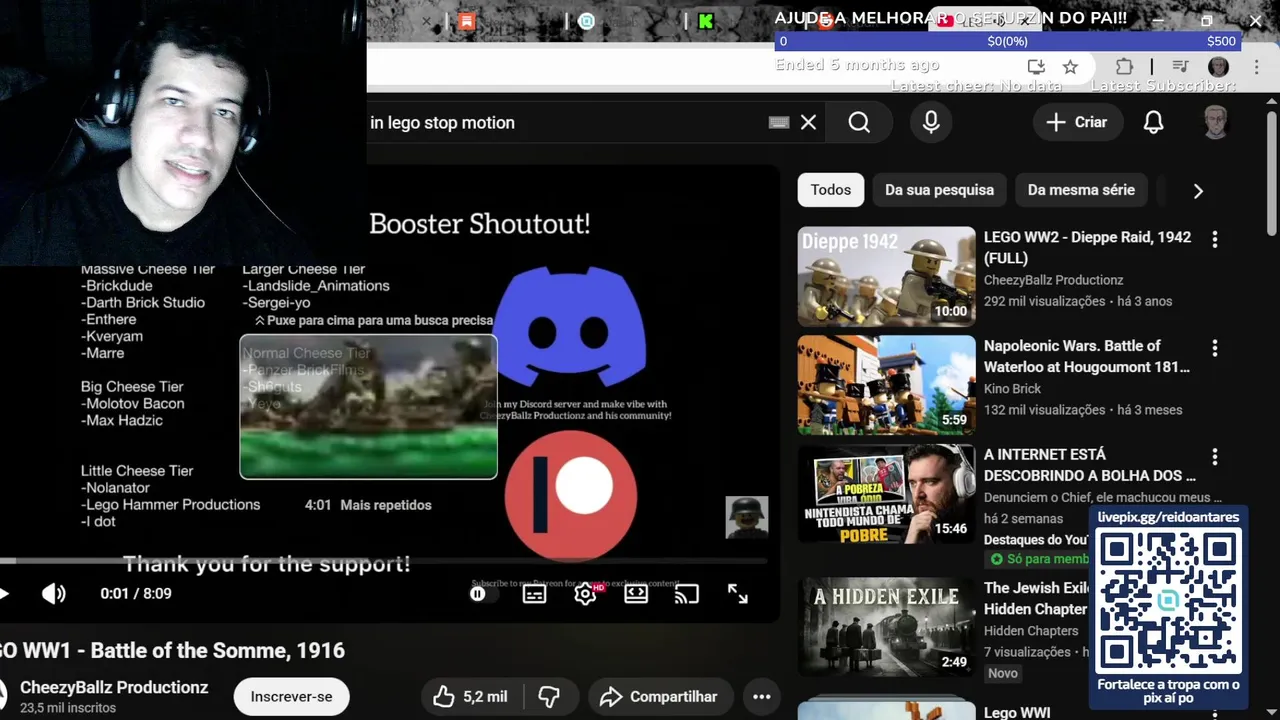Click the video title Battle of the Somme
This screenshot has width=1280, height=720.
click(x=172, y=650)
